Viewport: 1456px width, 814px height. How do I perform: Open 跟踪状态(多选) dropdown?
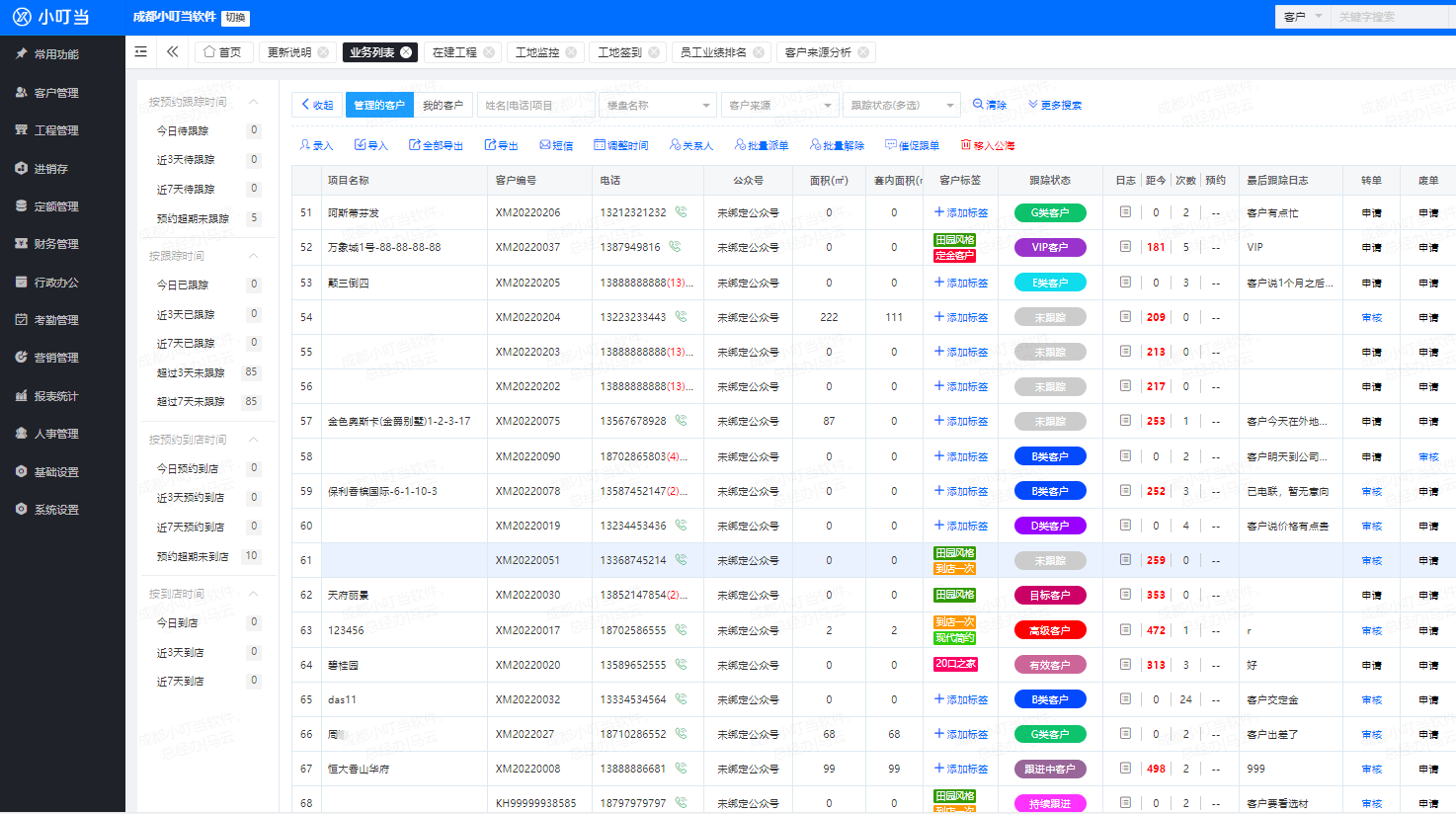[902, 105]
